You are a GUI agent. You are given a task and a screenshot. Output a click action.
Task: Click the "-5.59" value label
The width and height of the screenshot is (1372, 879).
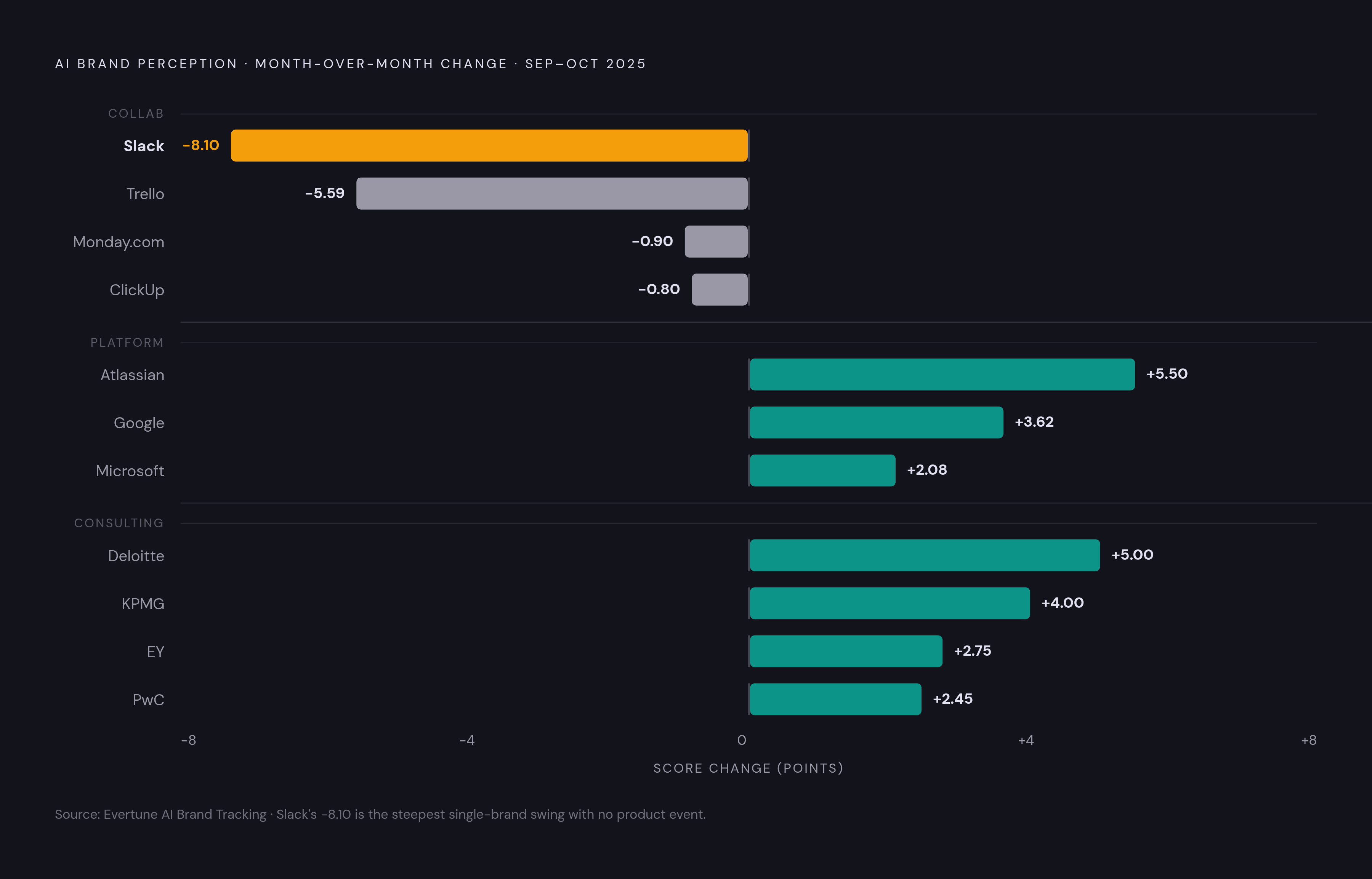[x=325, y=193]
